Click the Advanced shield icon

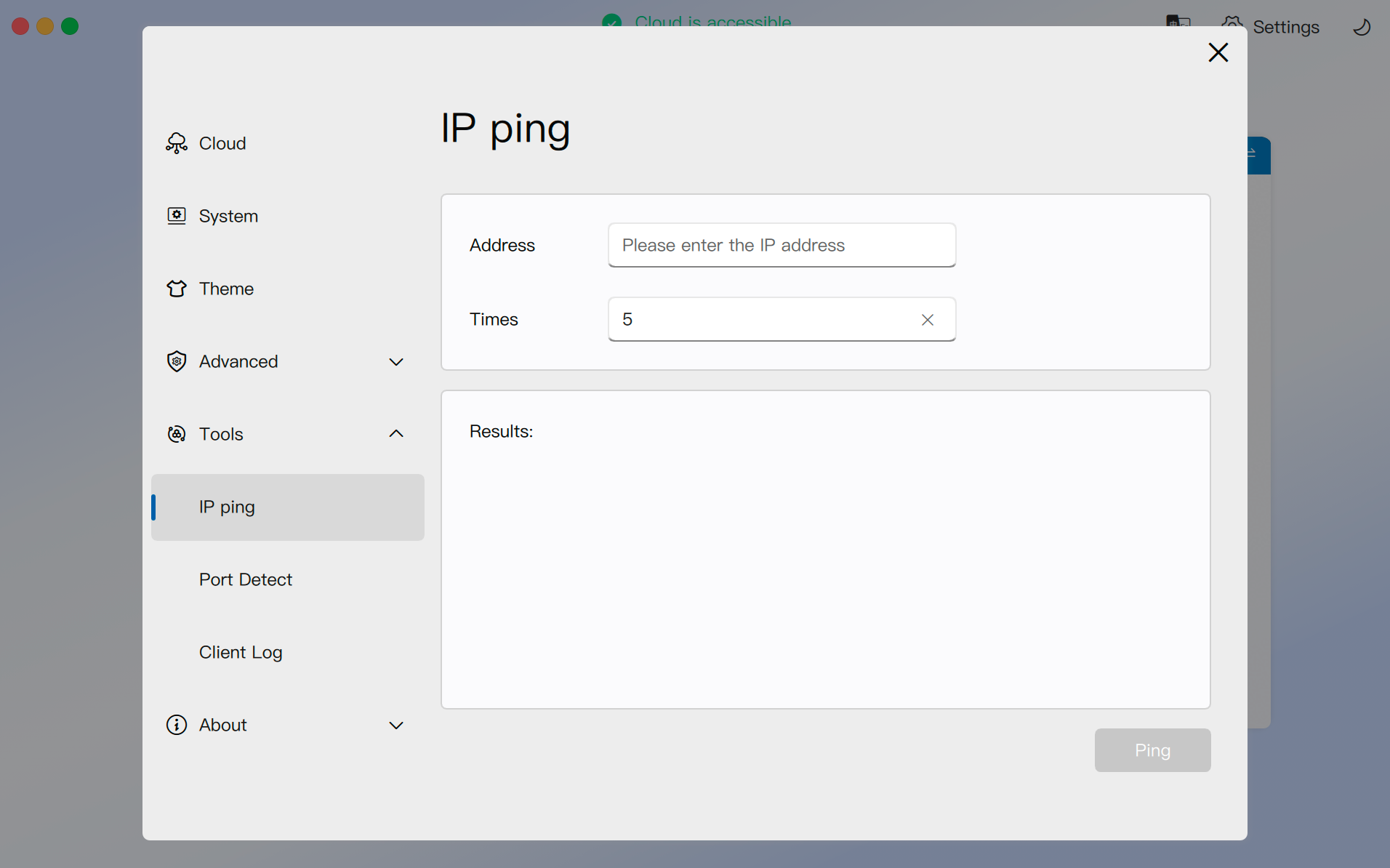pyautogui.click(x=177, y=361)
